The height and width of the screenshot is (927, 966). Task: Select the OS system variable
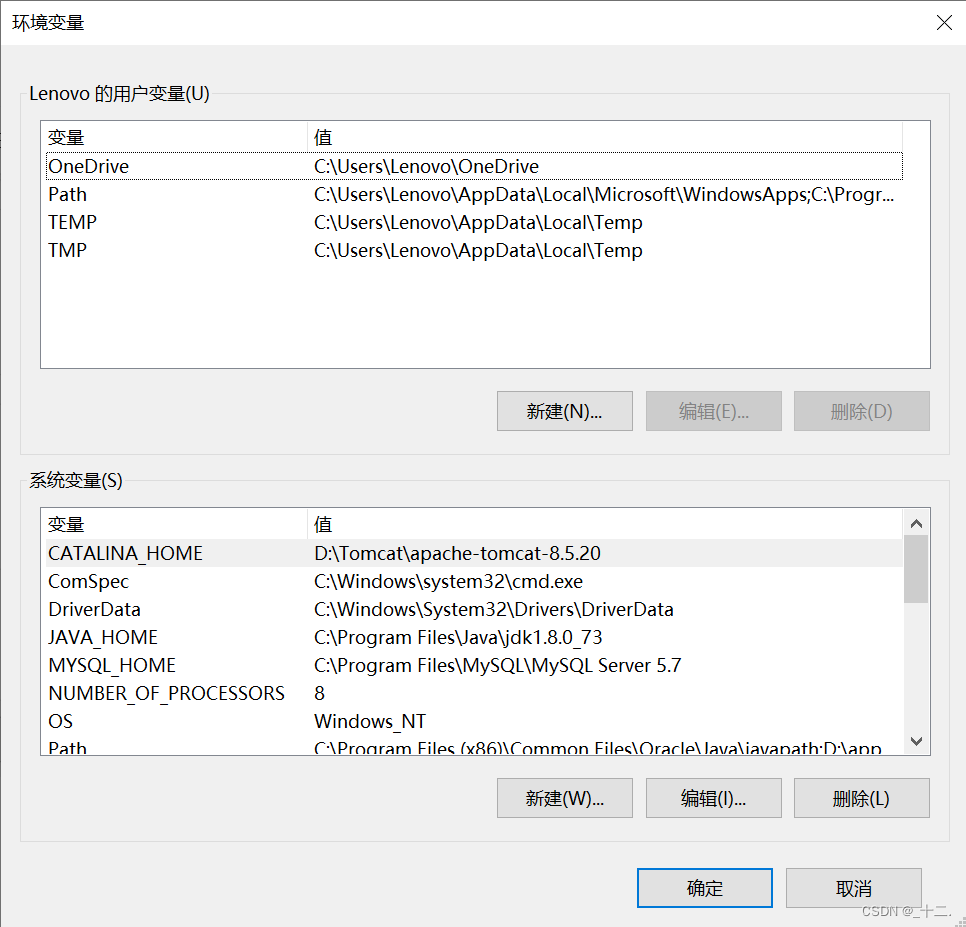[474, 721]
